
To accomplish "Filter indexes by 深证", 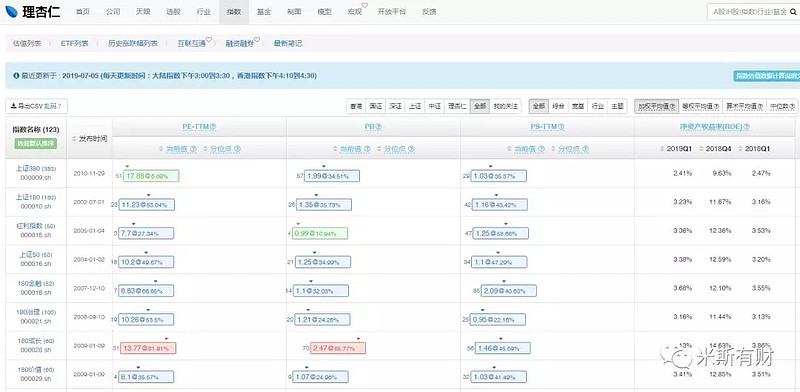I will (x=395, y=106).
